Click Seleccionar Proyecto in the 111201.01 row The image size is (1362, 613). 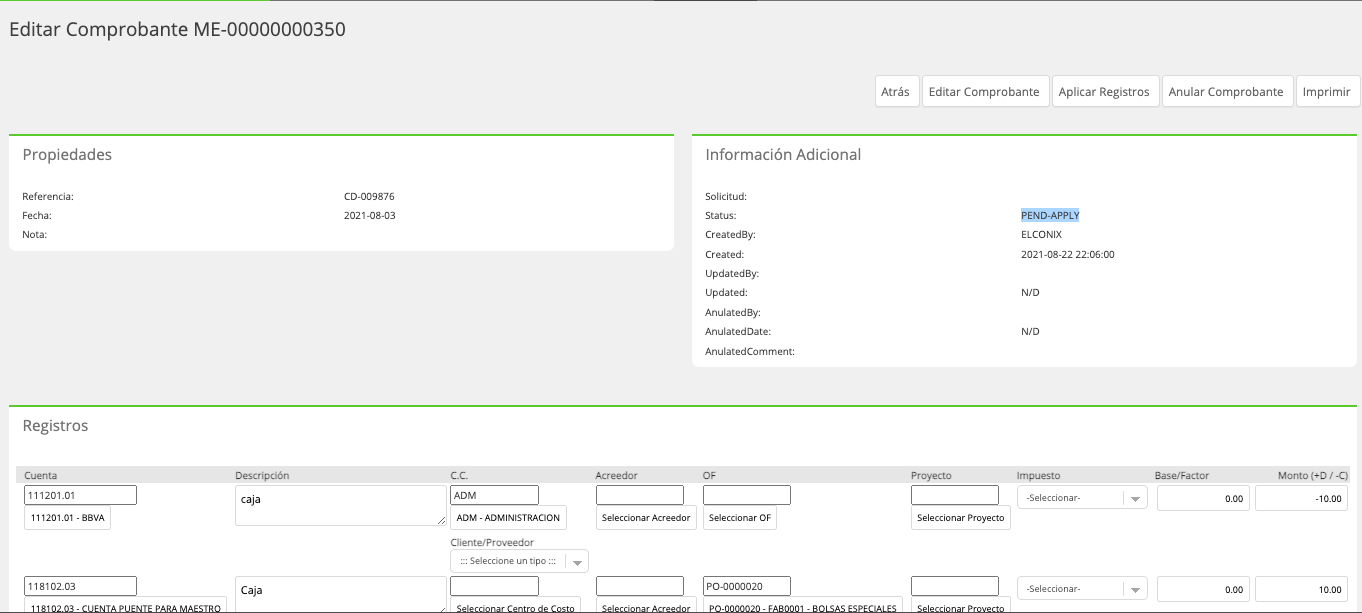(x=961, y=518)
